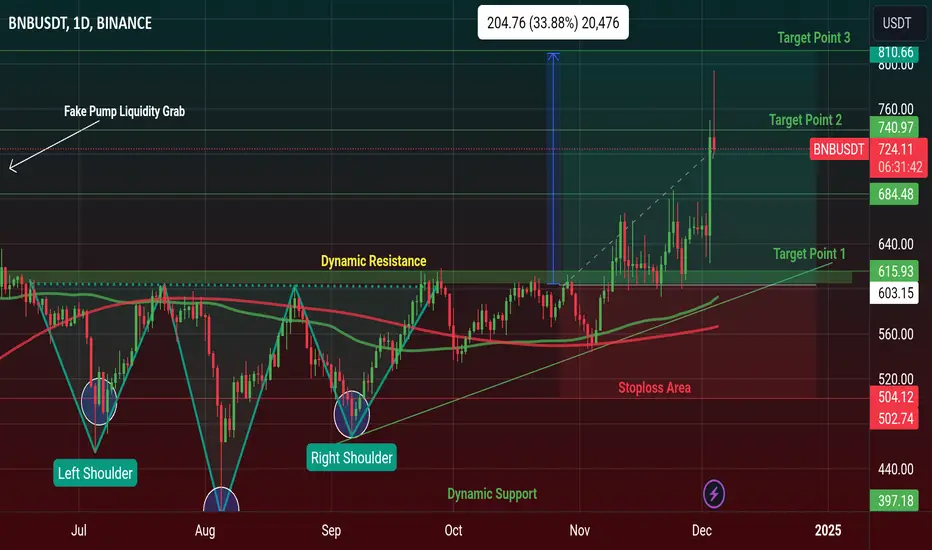Screen dimensions: 932x550
Task: Click the BNBUSDT red price tag
Action: (x=838, y=149)
